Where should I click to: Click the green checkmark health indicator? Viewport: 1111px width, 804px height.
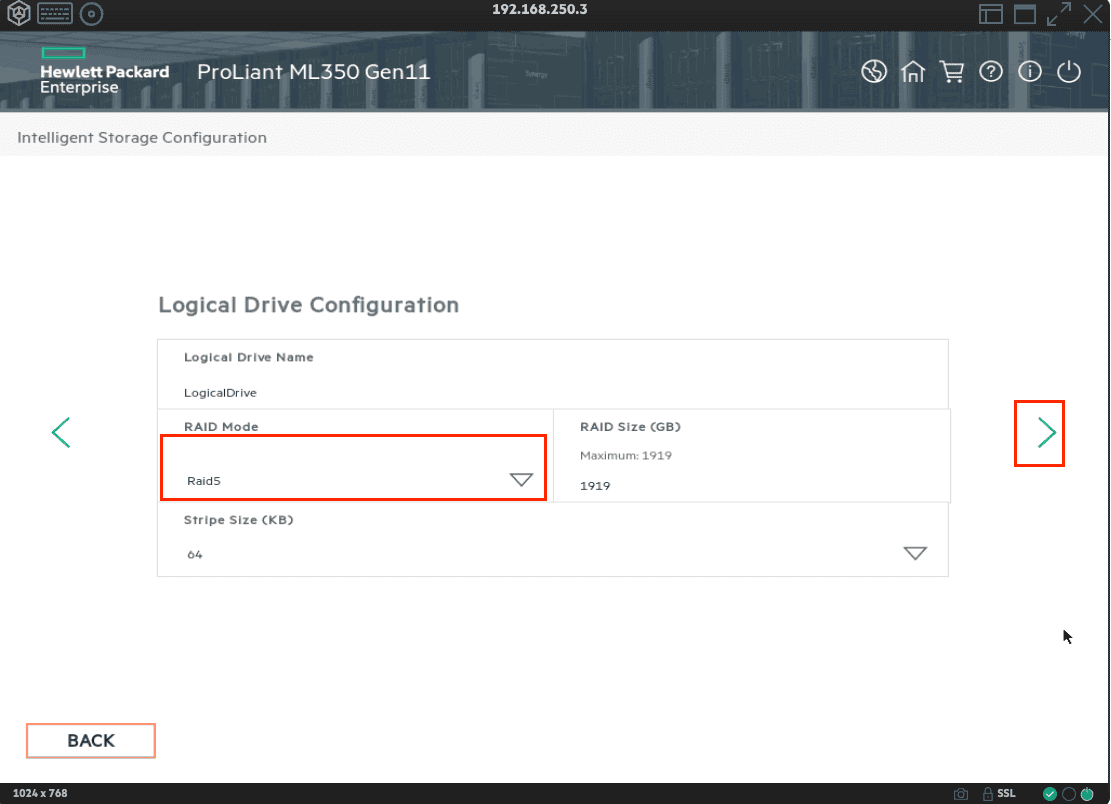click(x=1049, y=794)
